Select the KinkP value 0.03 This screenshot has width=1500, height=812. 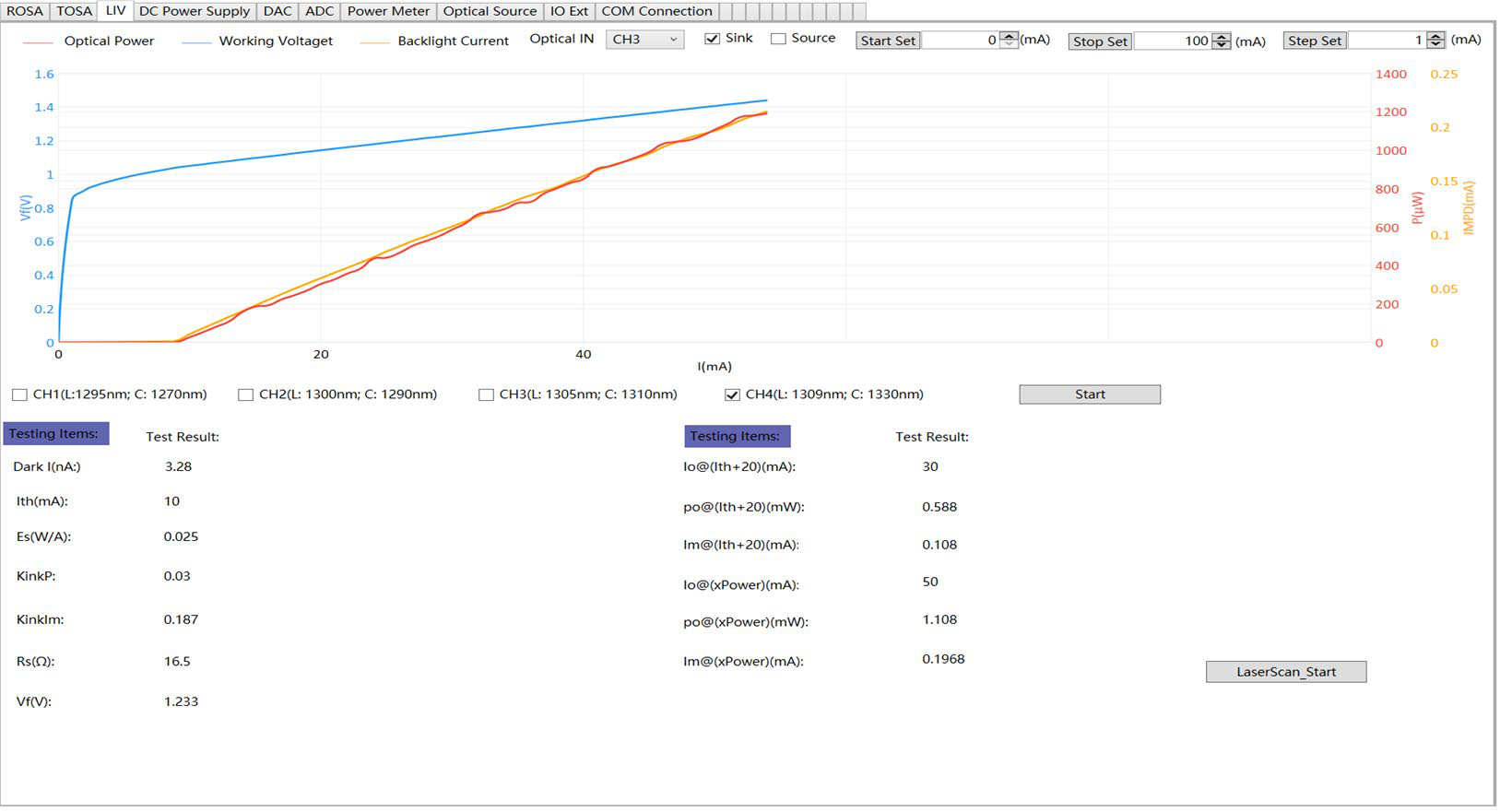coord(177,576)
